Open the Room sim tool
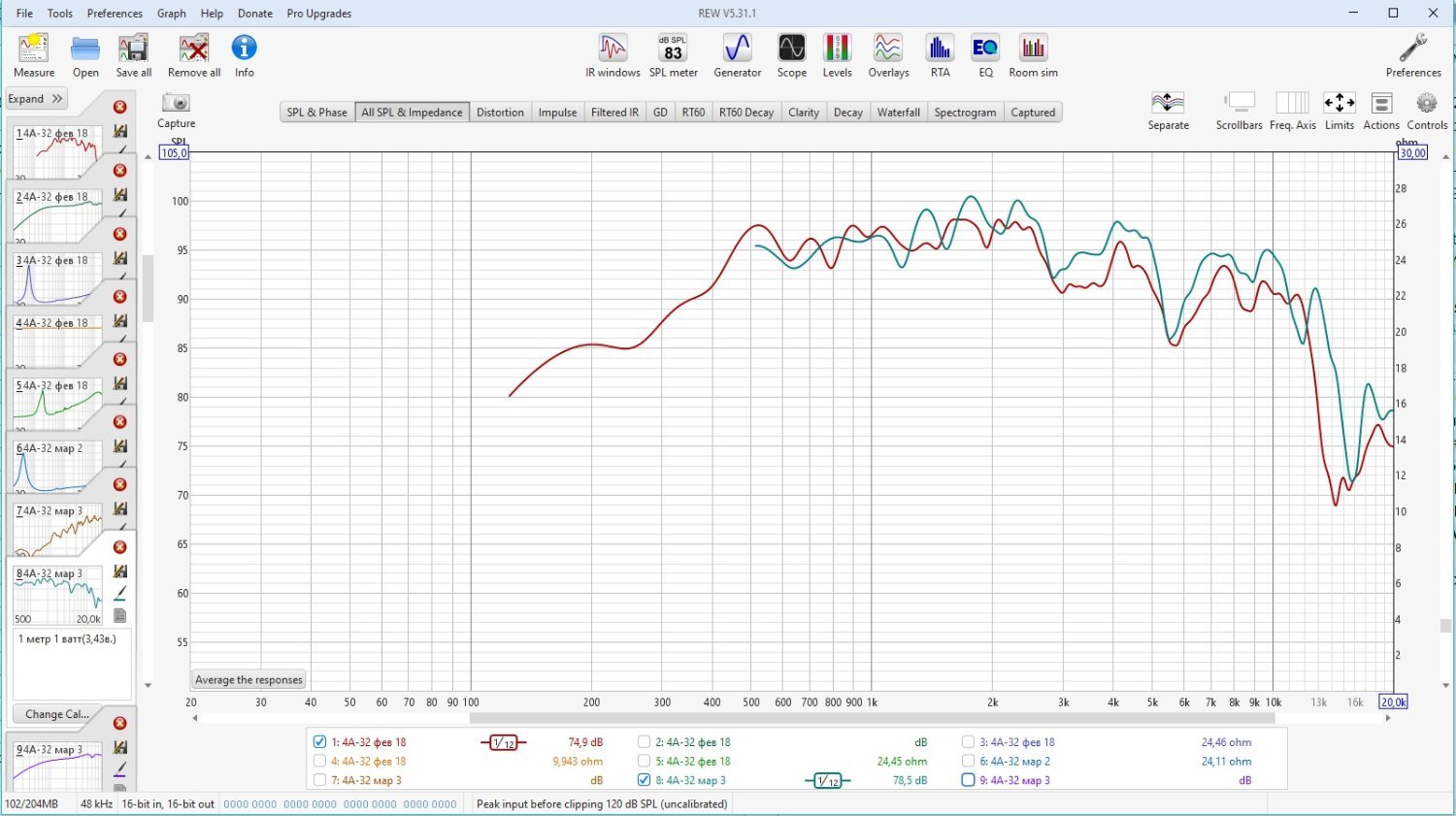The image size is (1456, 816). [1033, 56]
